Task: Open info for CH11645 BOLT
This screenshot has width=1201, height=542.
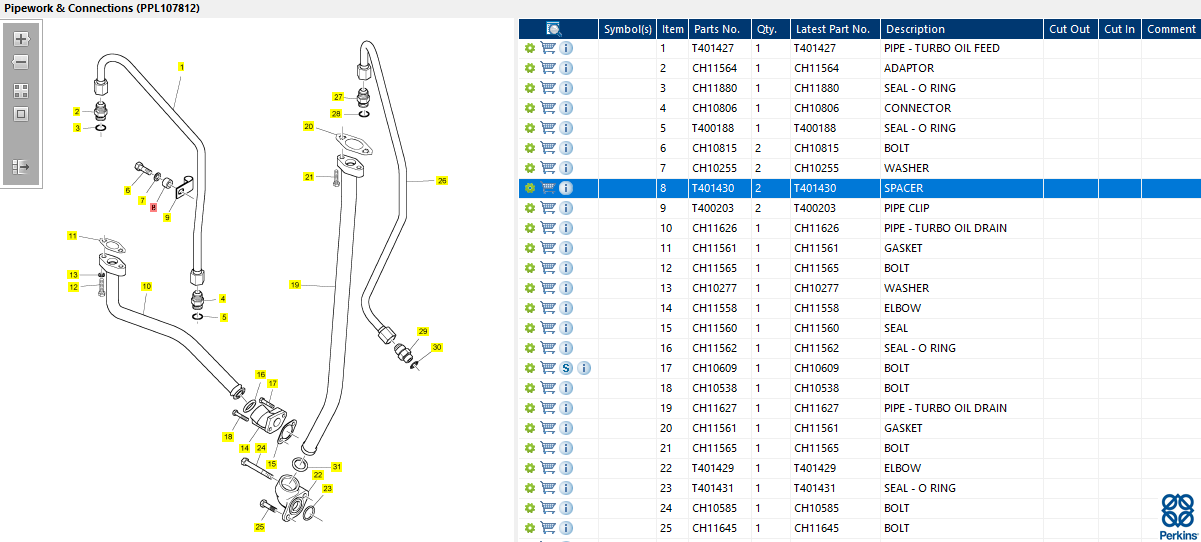Action: point(566,528)
